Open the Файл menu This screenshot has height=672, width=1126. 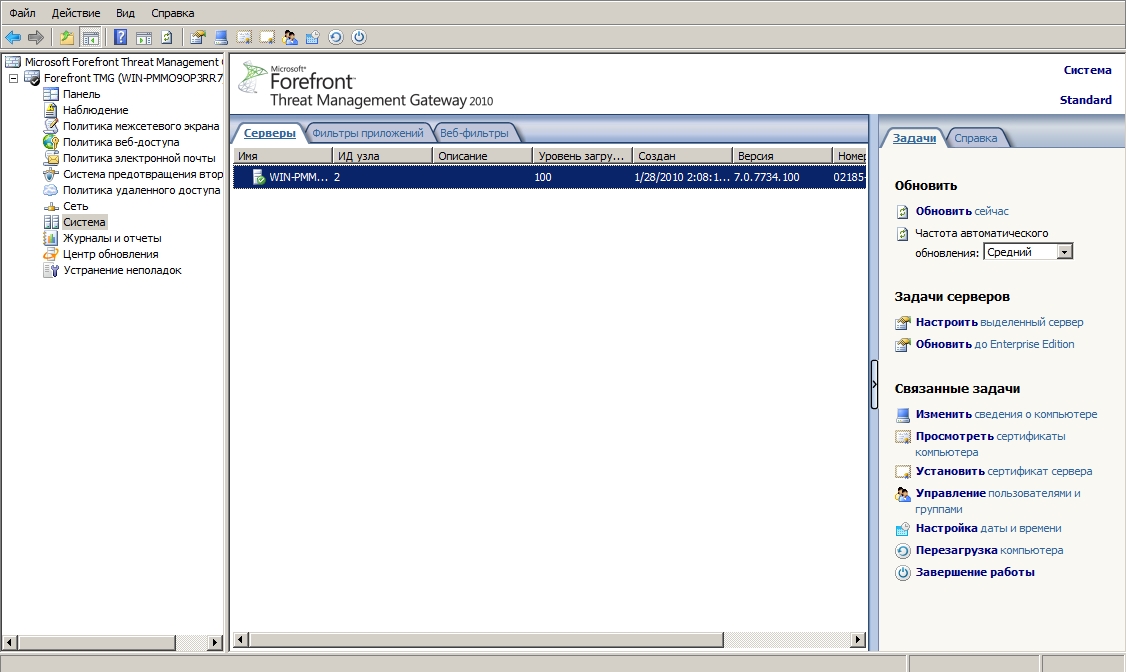(x=22, y=13)
